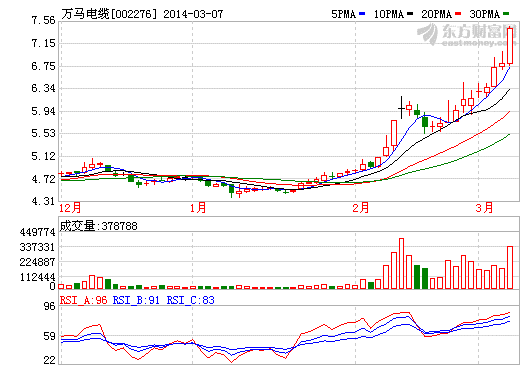Viewport: 520px width, 365px height.
Task: Click the 万马电缆[002276] chart title
Action: pyautogui.click(x=109, y=14)
